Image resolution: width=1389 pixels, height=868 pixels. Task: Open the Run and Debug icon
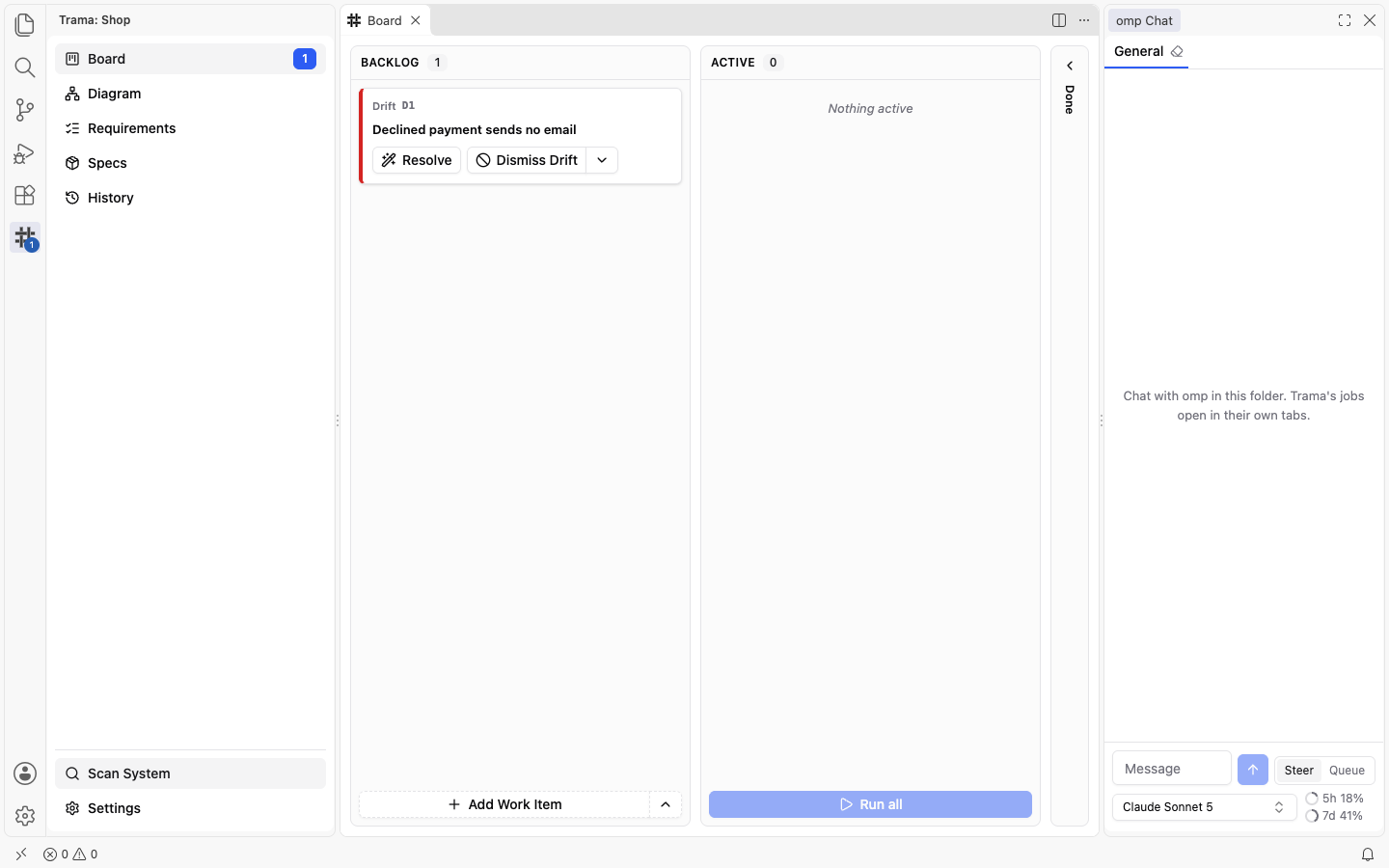25,152
